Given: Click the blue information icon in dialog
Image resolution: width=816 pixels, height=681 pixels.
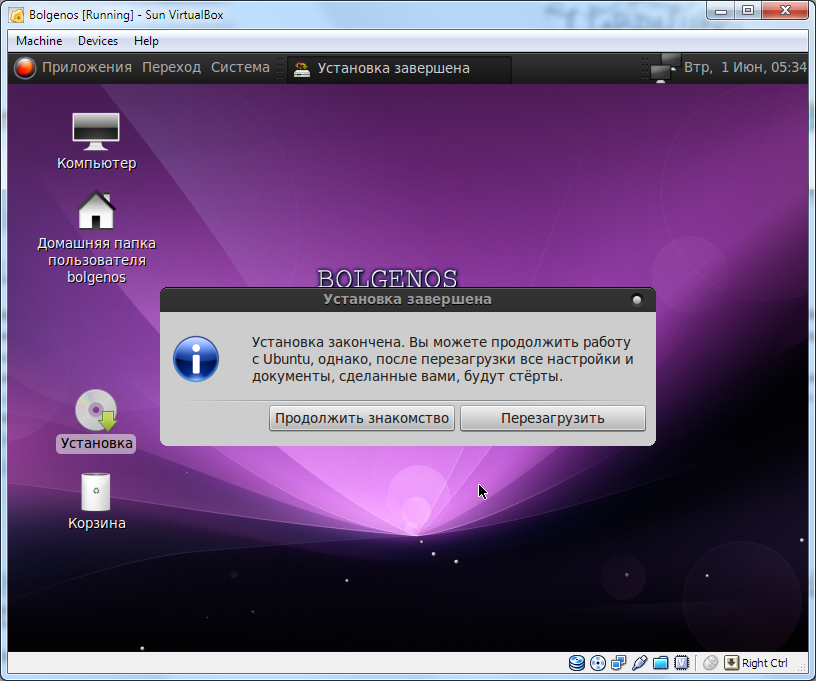Looking at the screenshot, I should pyautogui.click(x=196, y=359).
